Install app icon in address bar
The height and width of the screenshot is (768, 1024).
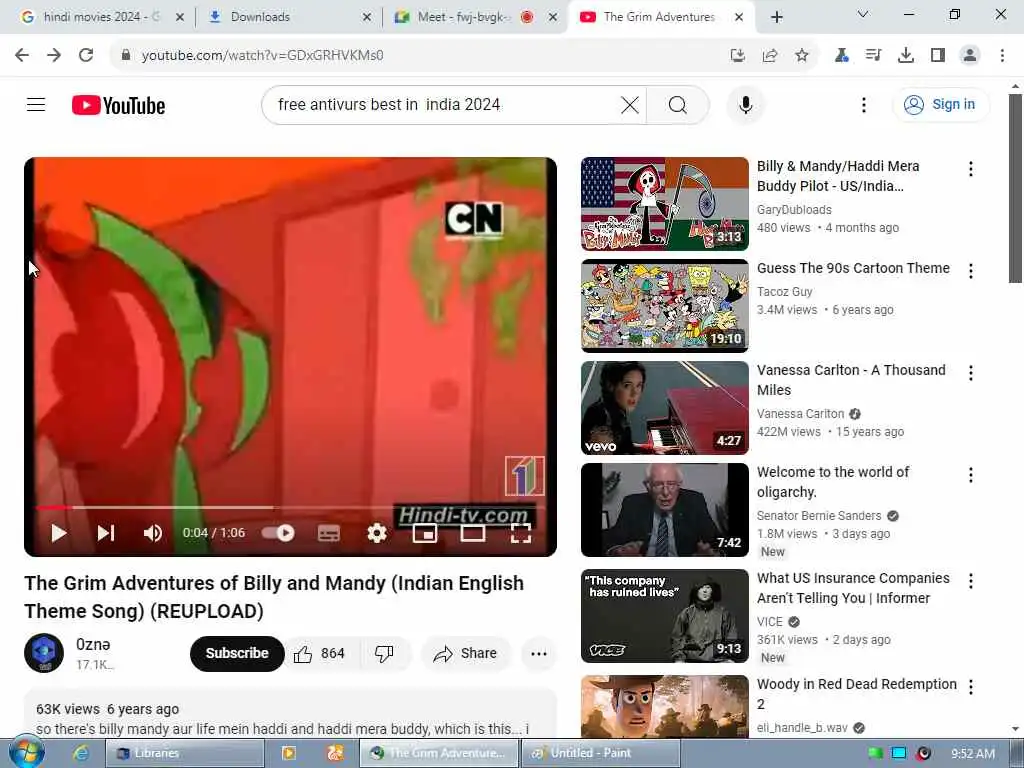737,56
